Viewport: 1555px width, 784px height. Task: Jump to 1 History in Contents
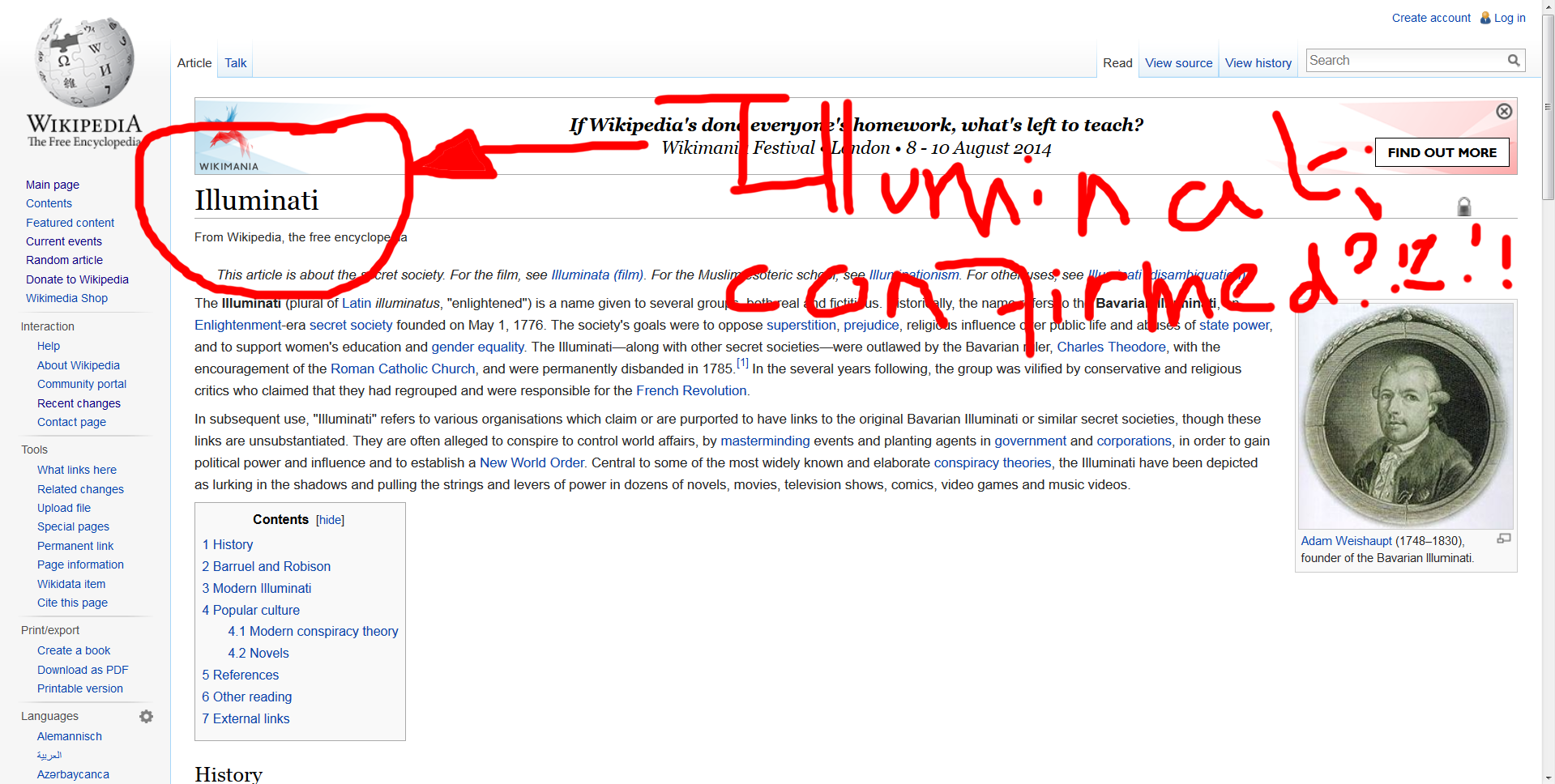click(228, 545)
